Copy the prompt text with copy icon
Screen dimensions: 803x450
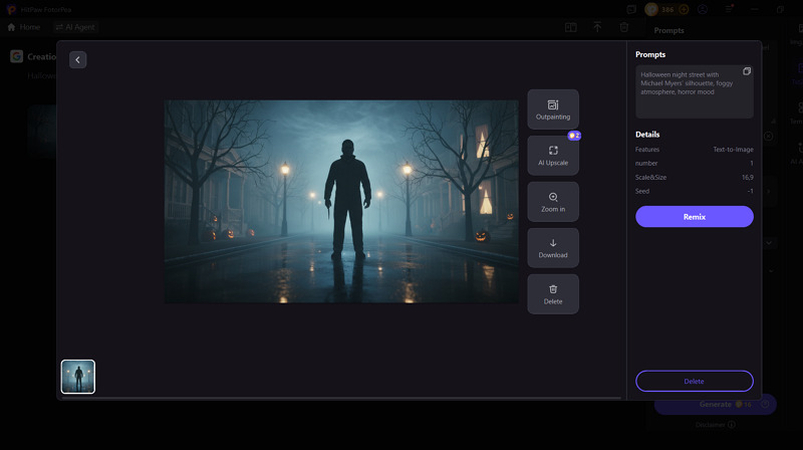click(747, 71)
